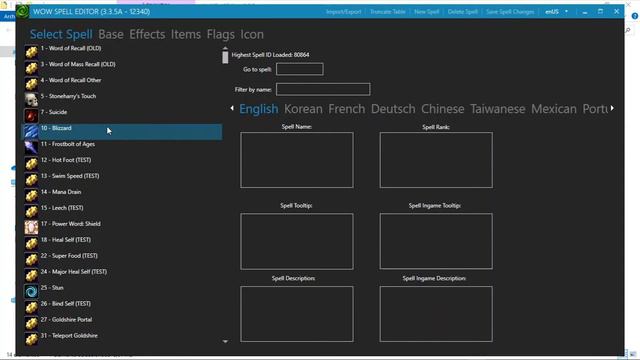This screenshot has width=640, height=360.
Task: Open the Taiwanese language tab
Action: coord(498,109)
